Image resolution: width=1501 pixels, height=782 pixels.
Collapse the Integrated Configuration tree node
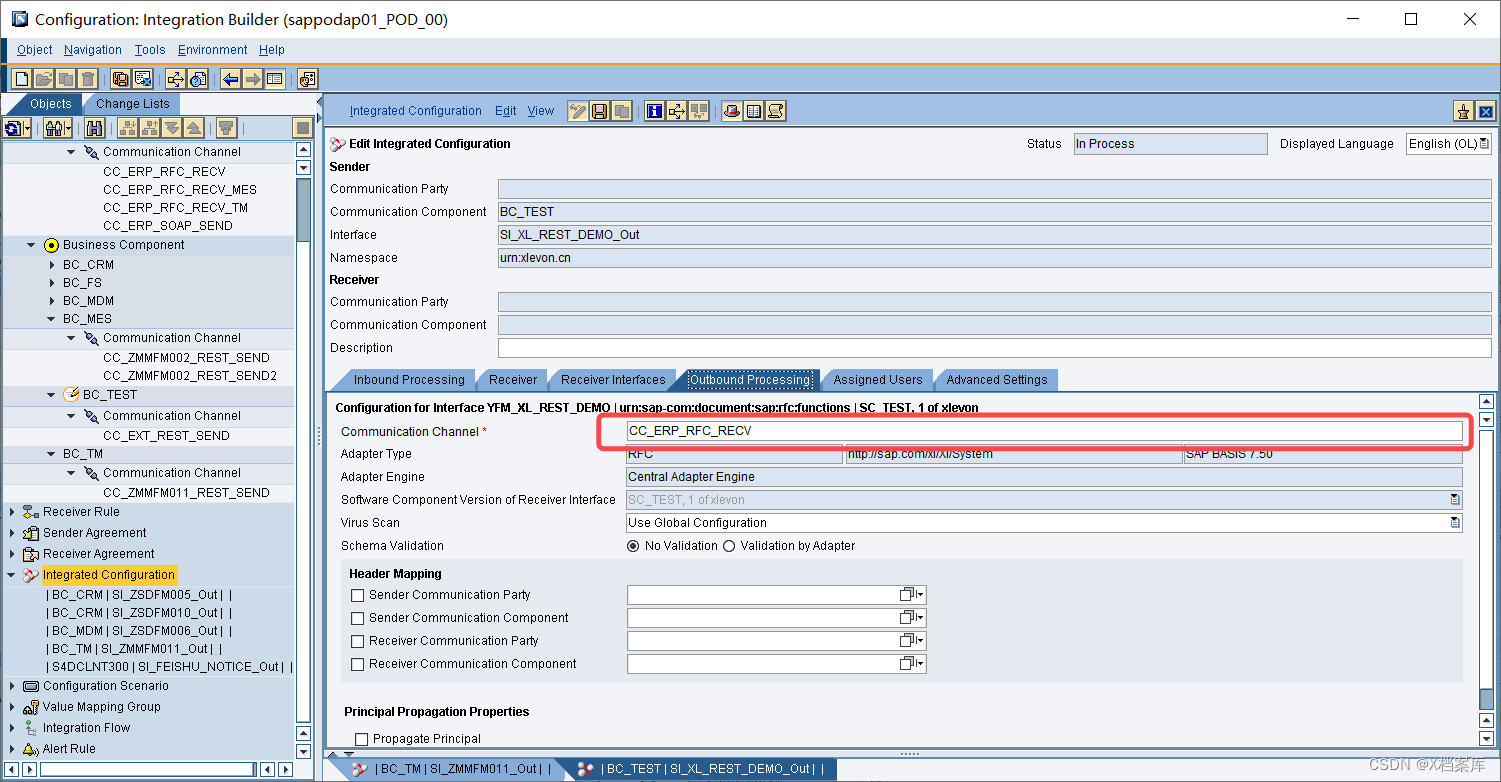(12, 575)
